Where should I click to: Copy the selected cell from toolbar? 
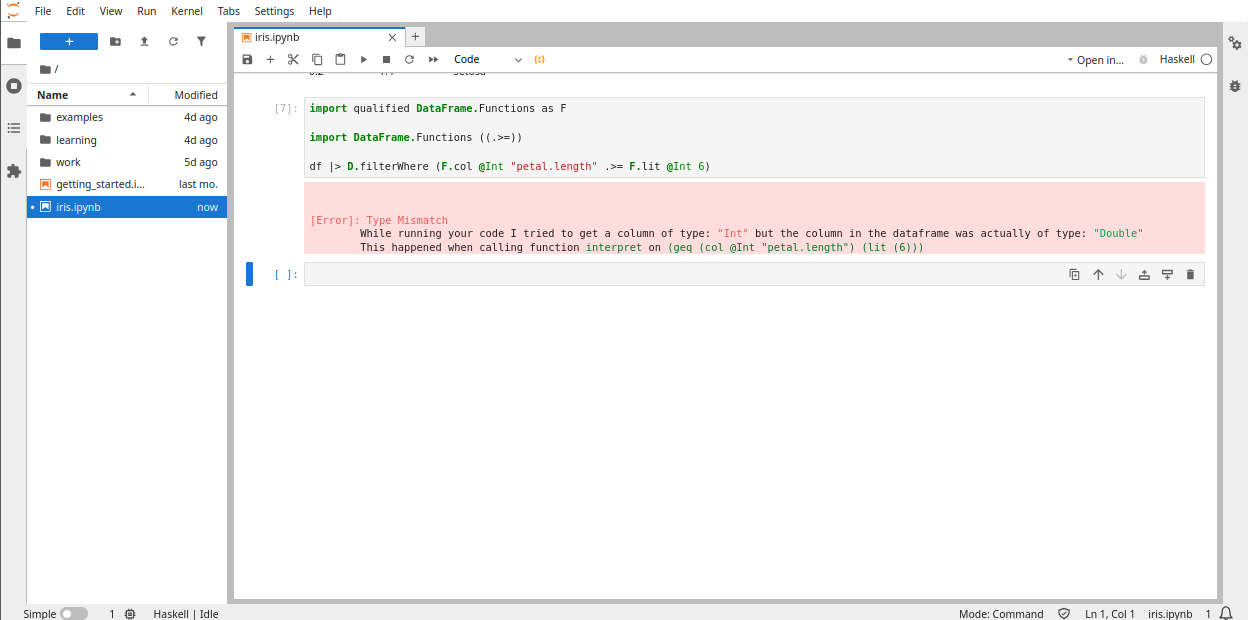point(317,60)
